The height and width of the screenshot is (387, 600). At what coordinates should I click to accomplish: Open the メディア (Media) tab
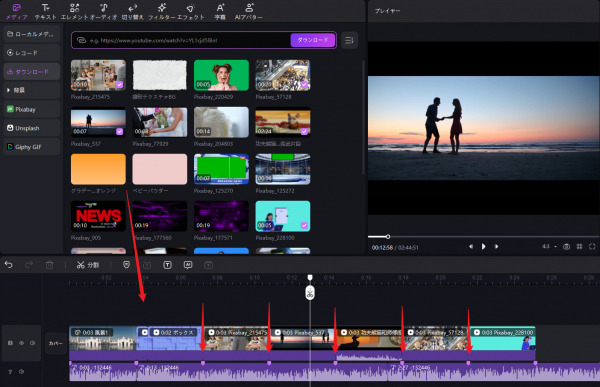pos(16,11)
